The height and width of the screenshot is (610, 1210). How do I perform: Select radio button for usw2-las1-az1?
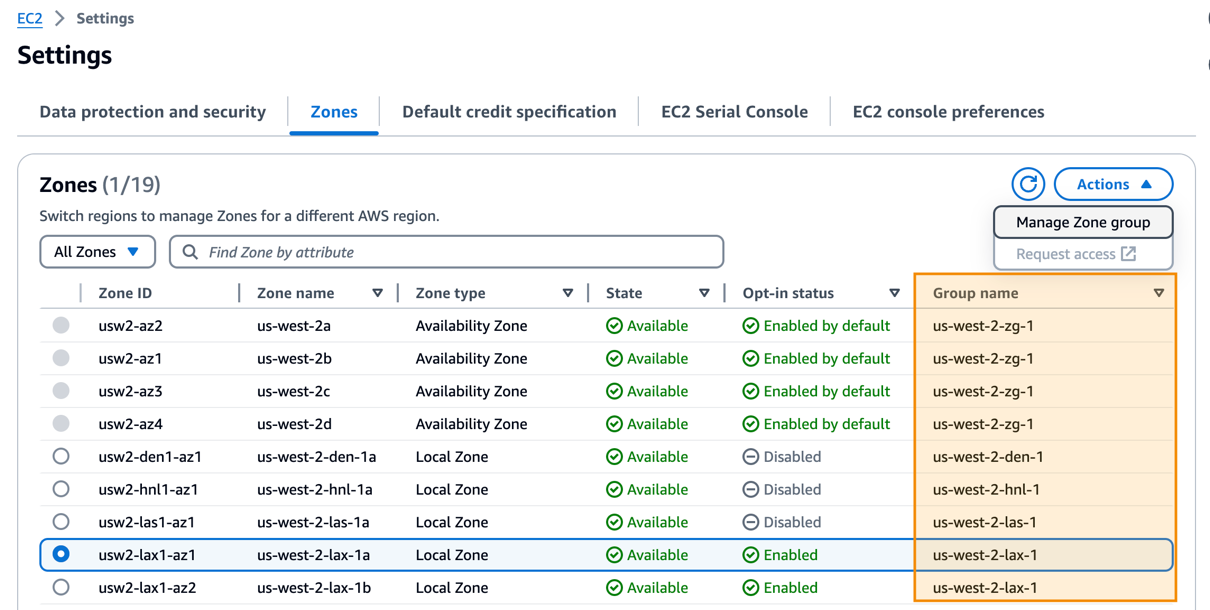61,522
